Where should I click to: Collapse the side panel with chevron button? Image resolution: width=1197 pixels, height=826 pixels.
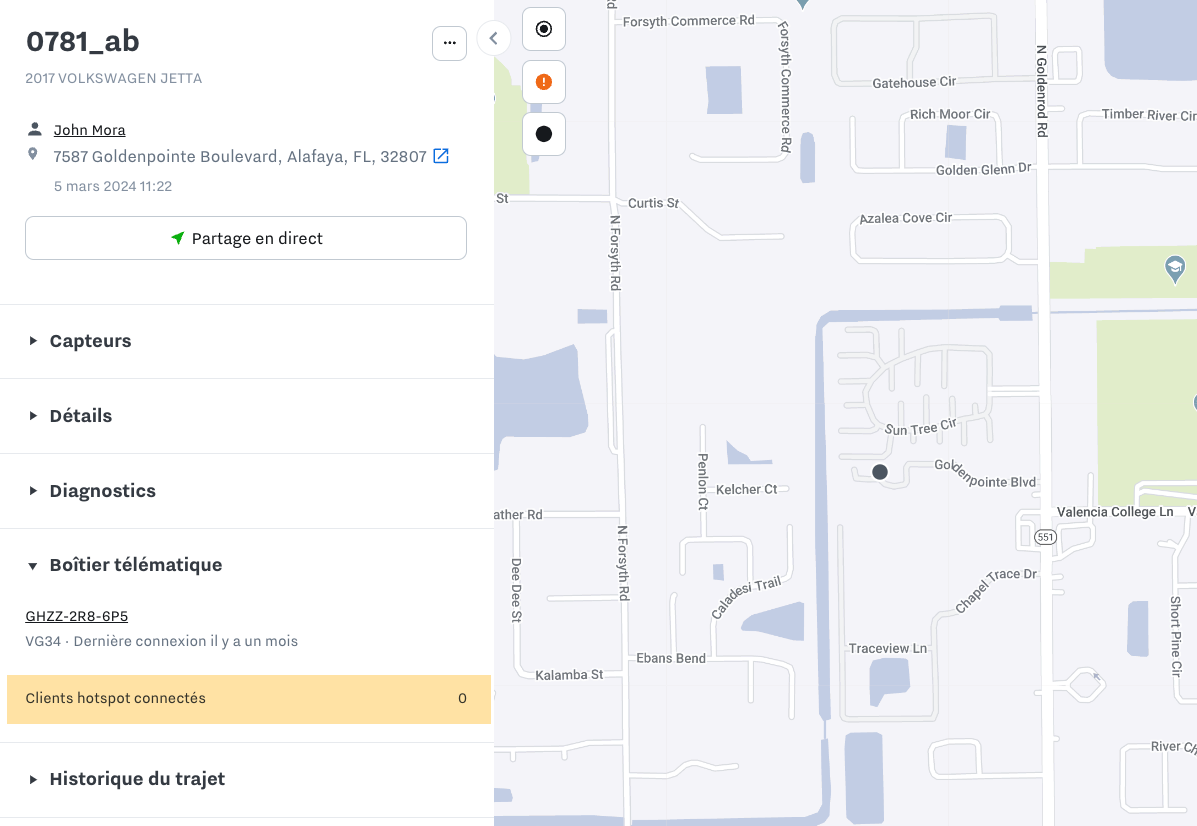point(494,38)
